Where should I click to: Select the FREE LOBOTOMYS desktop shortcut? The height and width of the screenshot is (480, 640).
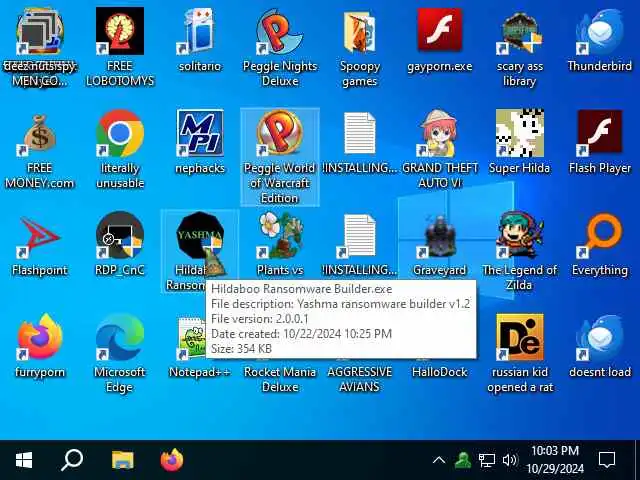pyautogui.click(x=120, y=31)
